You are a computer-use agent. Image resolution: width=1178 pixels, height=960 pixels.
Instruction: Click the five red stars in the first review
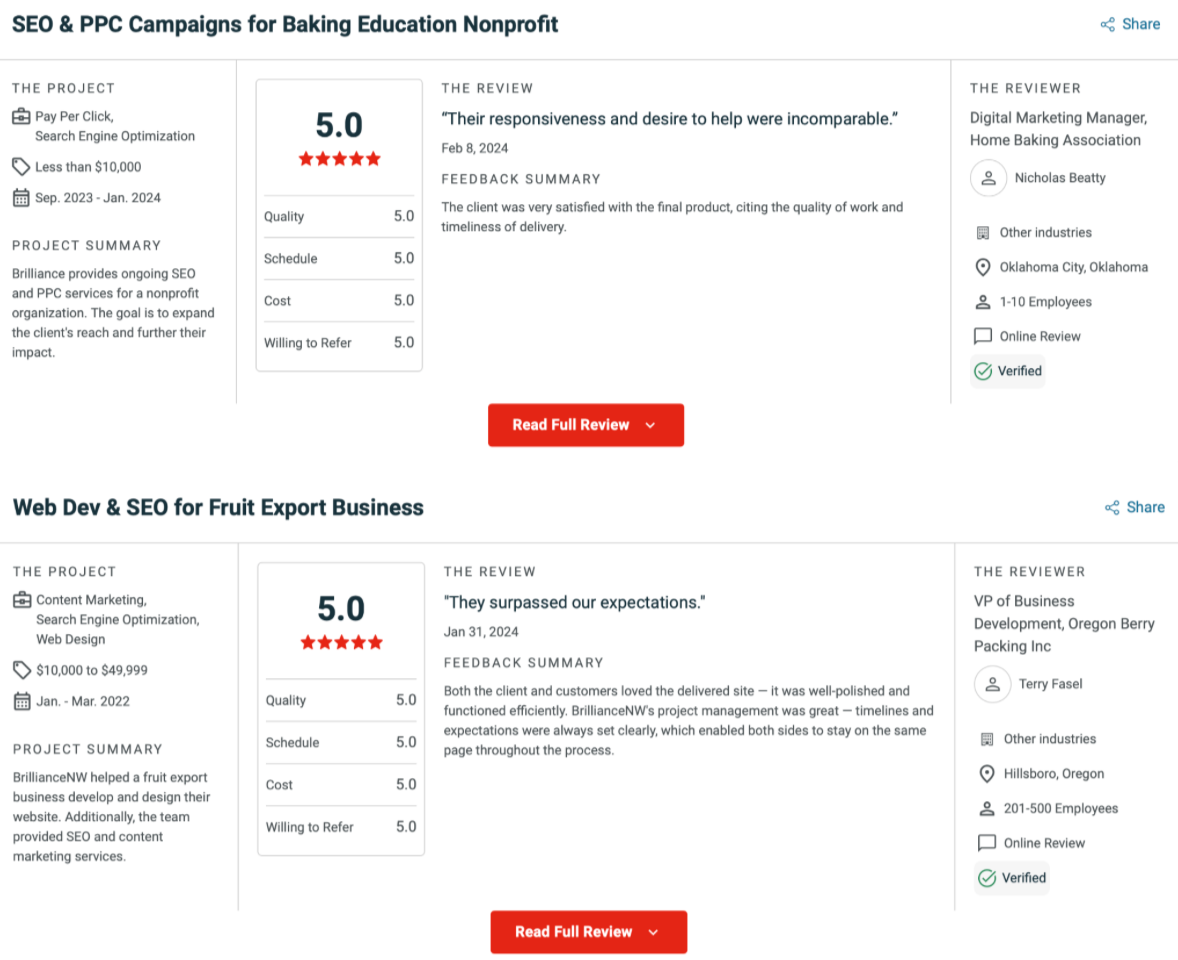pos(339,159)
